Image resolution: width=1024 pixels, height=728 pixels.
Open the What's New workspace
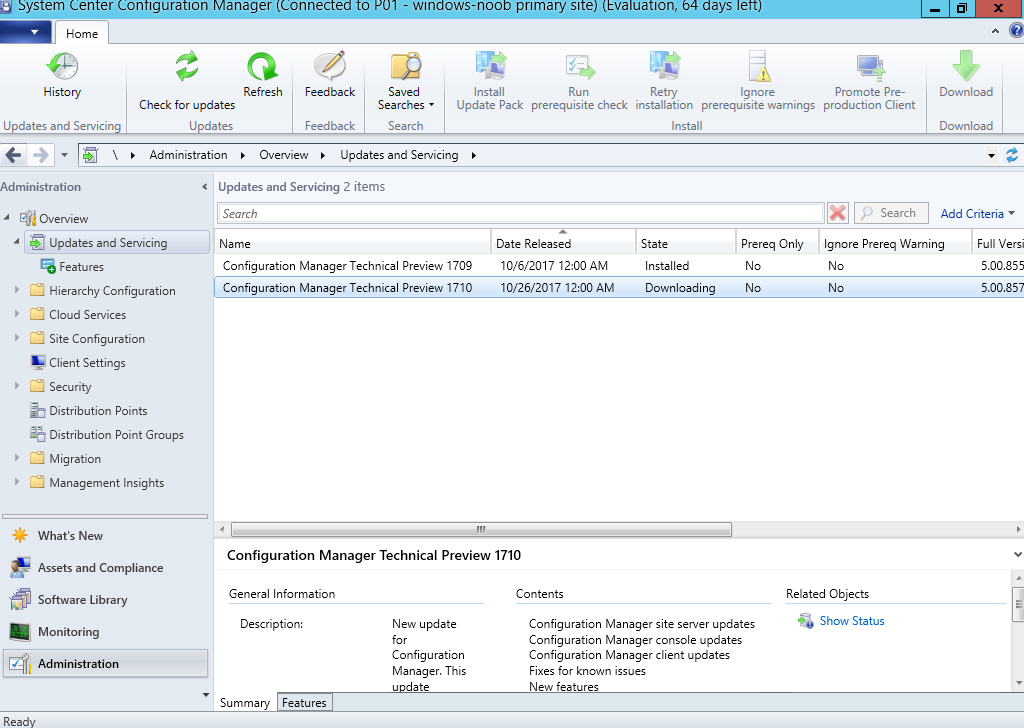click(x=70, y=535)
